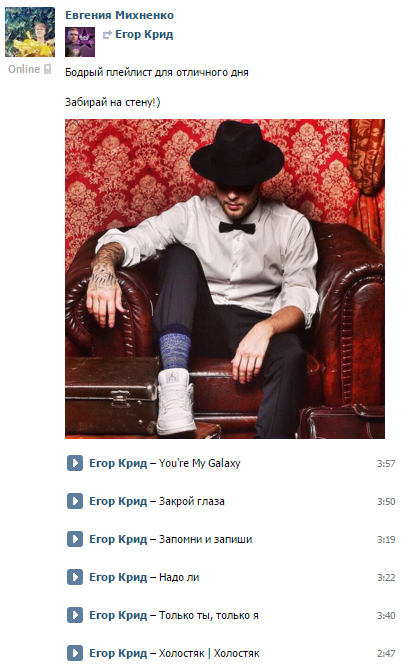This screenshot has height=669, width=412.
Task: Click the song title Только ты, только я
Action: tap(209, 615)
